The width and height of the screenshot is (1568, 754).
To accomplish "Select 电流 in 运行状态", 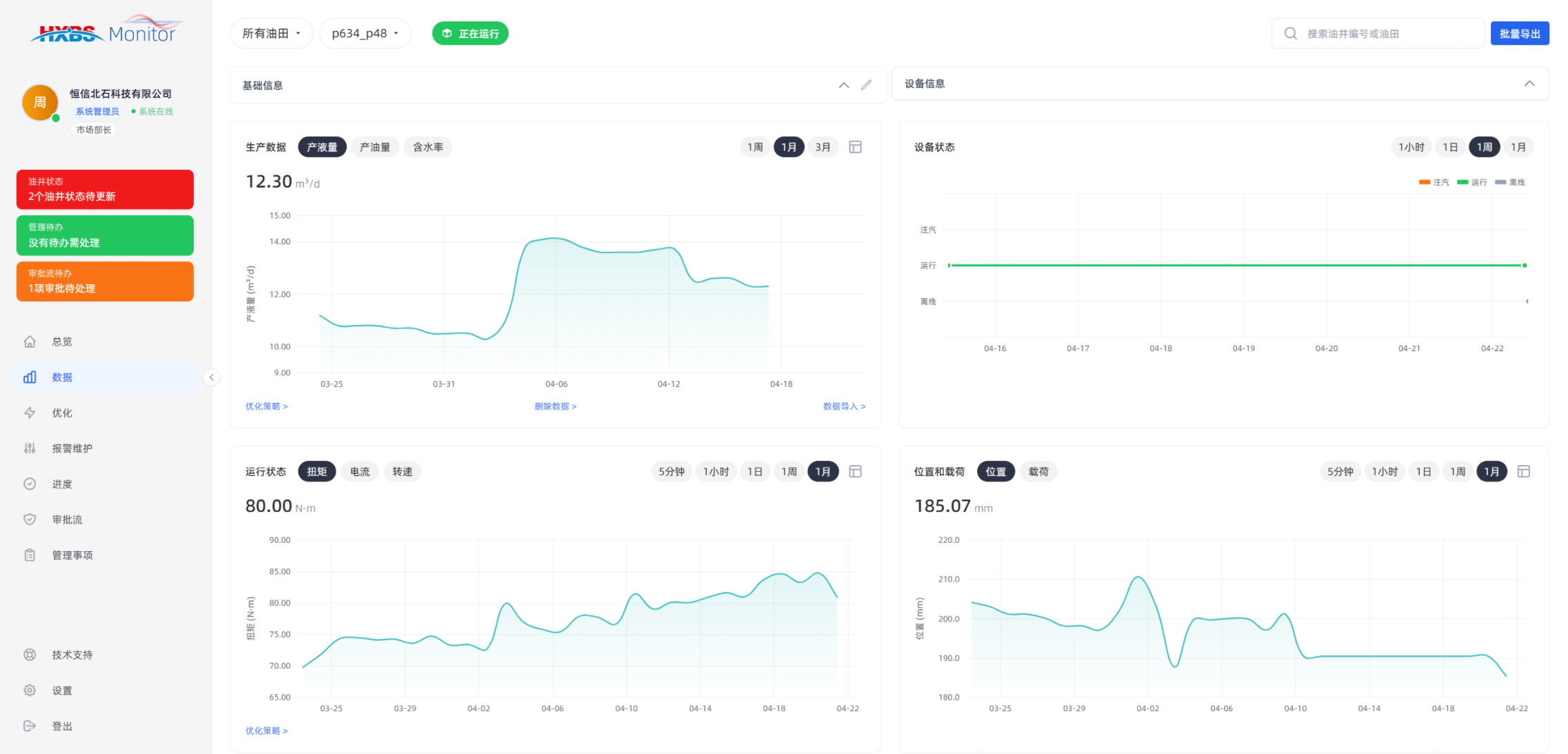I will tap(360, 471).
